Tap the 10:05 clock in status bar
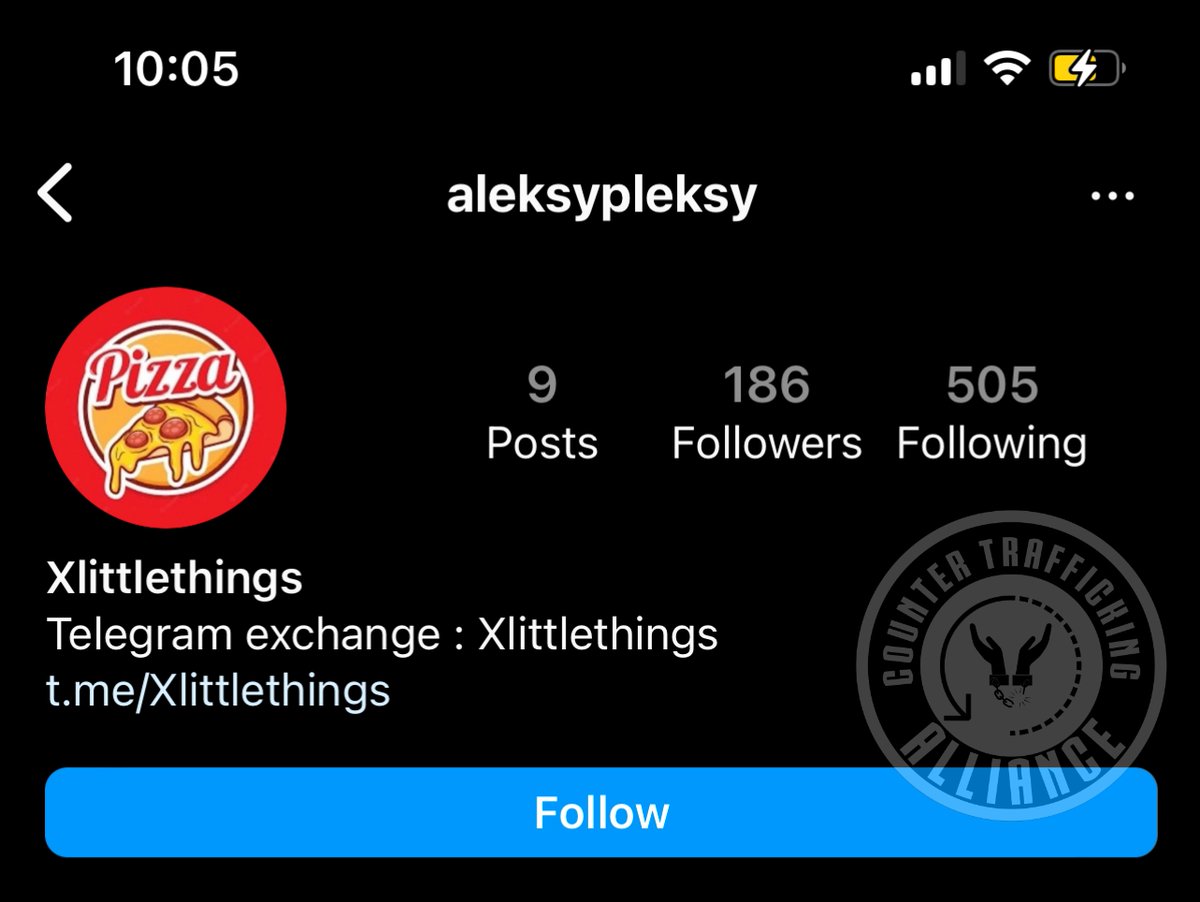1200x902 pixels. click(176, 69)
